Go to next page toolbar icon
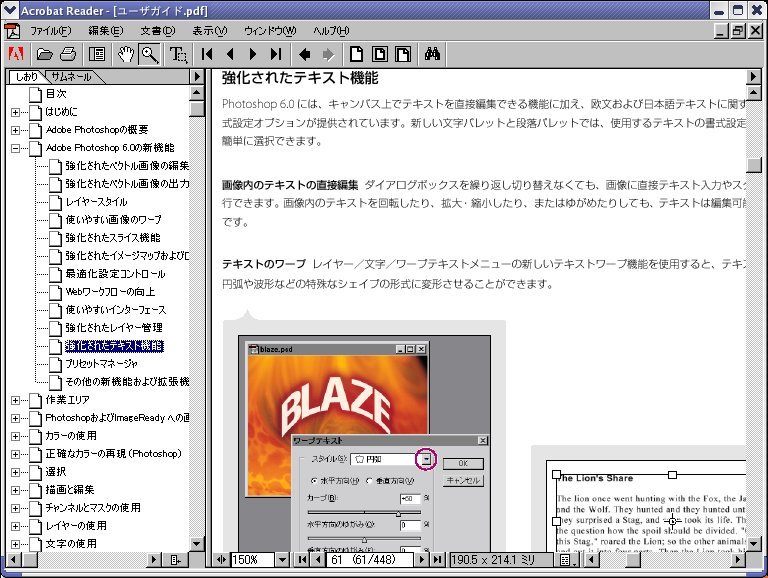Viewport: 768px width, 578px height. 253,54
